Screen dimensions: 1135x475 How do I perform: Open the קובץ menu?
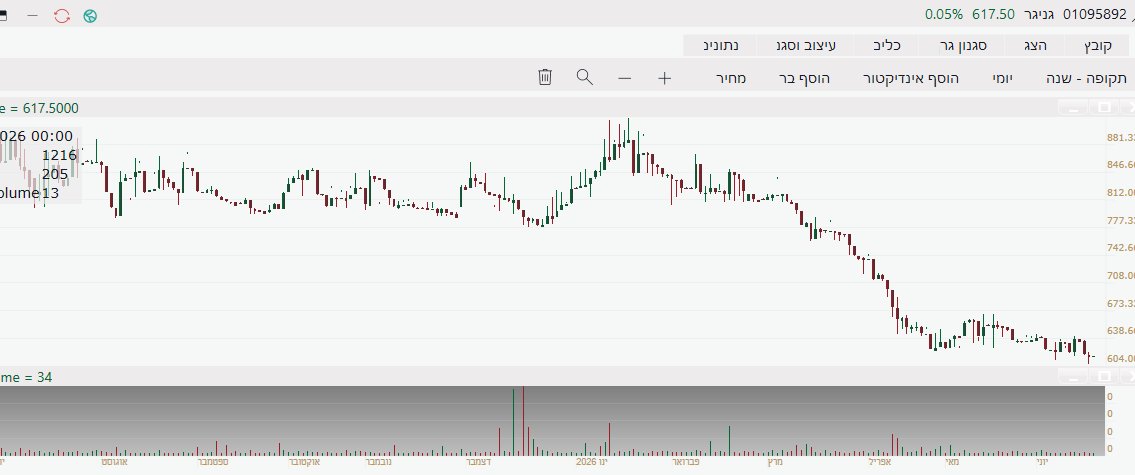pyautogui.click(x=1097, y=45)
